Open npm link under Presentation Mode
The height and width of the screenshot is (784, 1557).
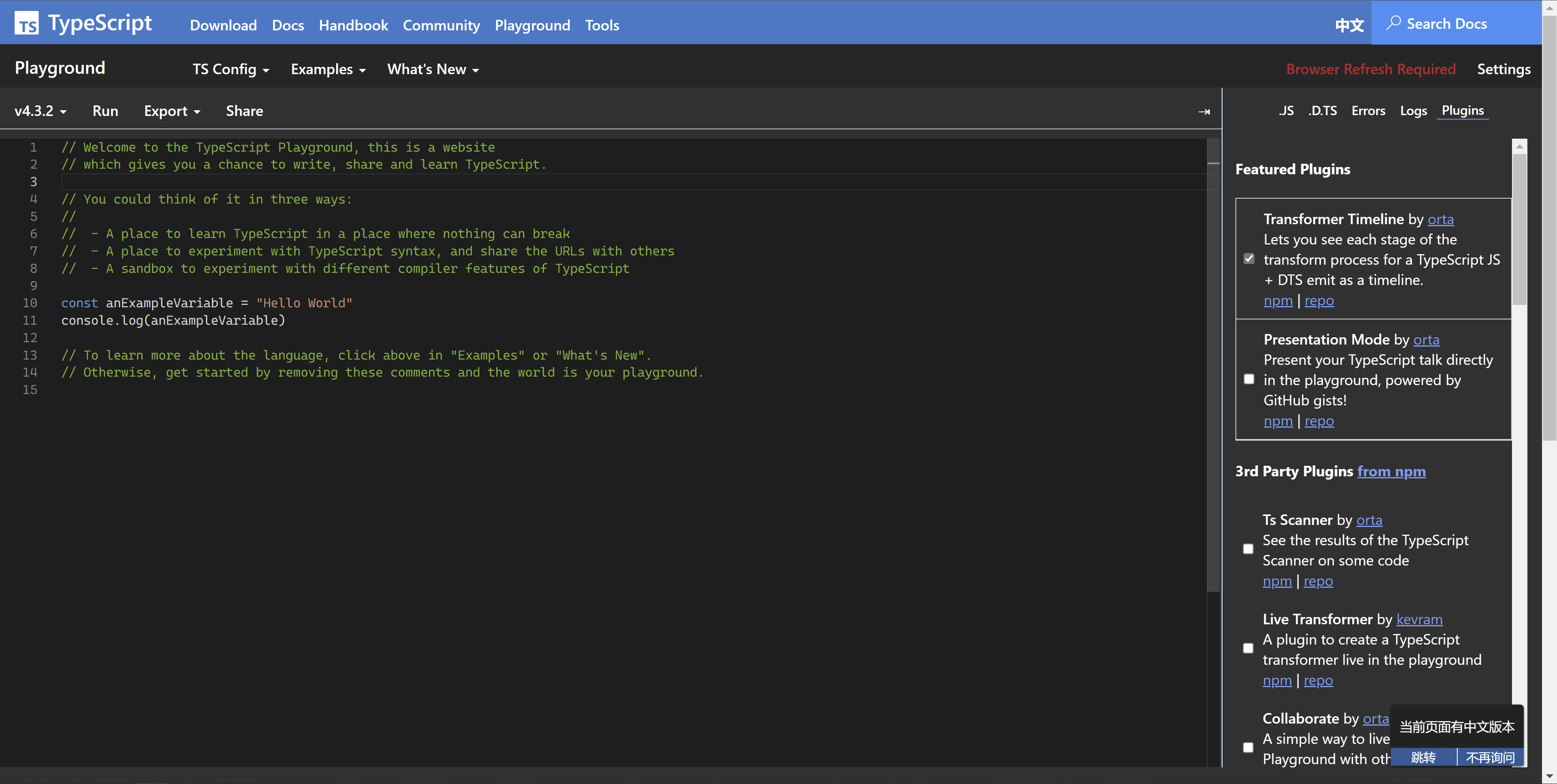tap(1278, 421)
